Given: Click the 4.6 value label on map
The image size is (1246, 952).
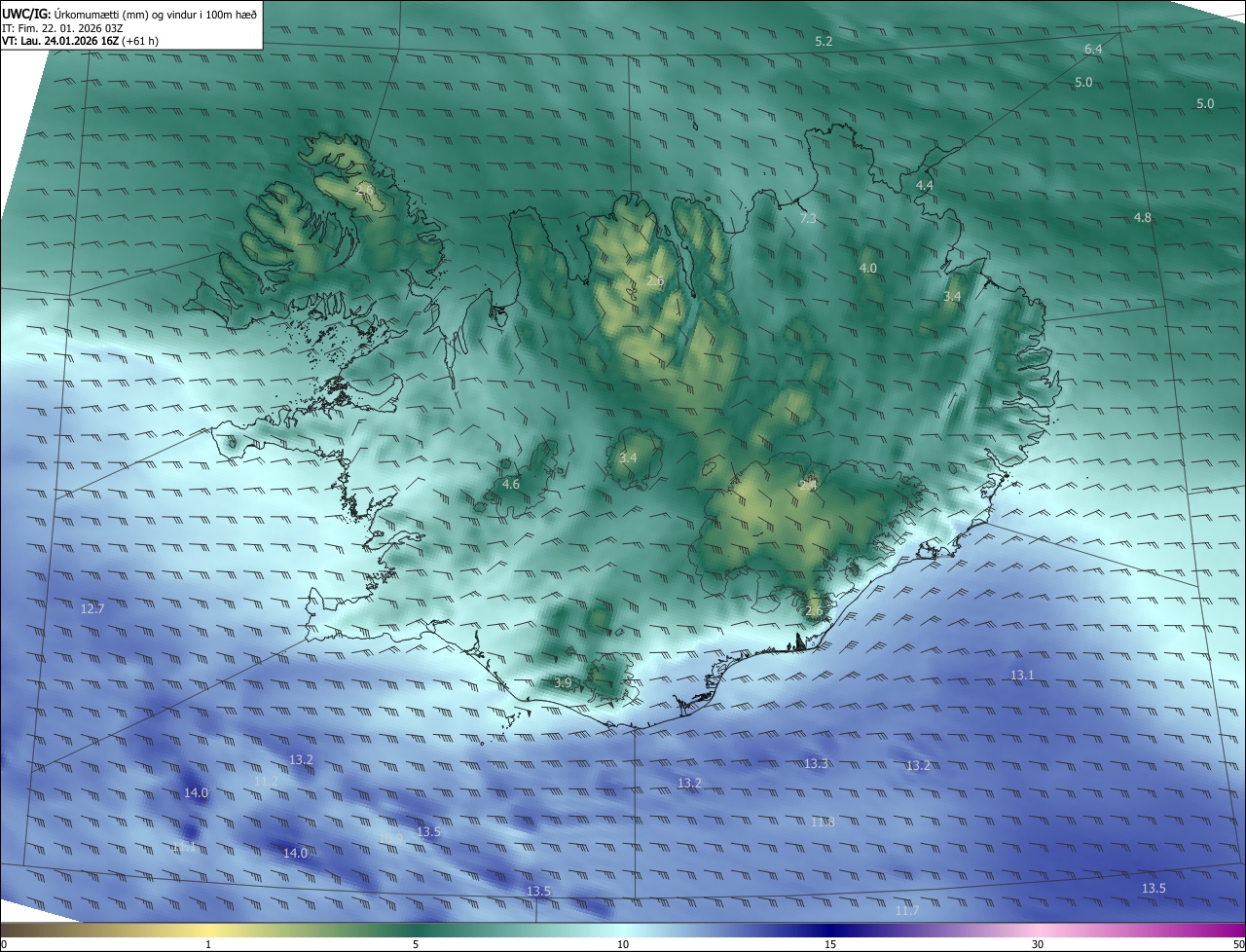Looking at the screenshot, I should tap(511, 484).
